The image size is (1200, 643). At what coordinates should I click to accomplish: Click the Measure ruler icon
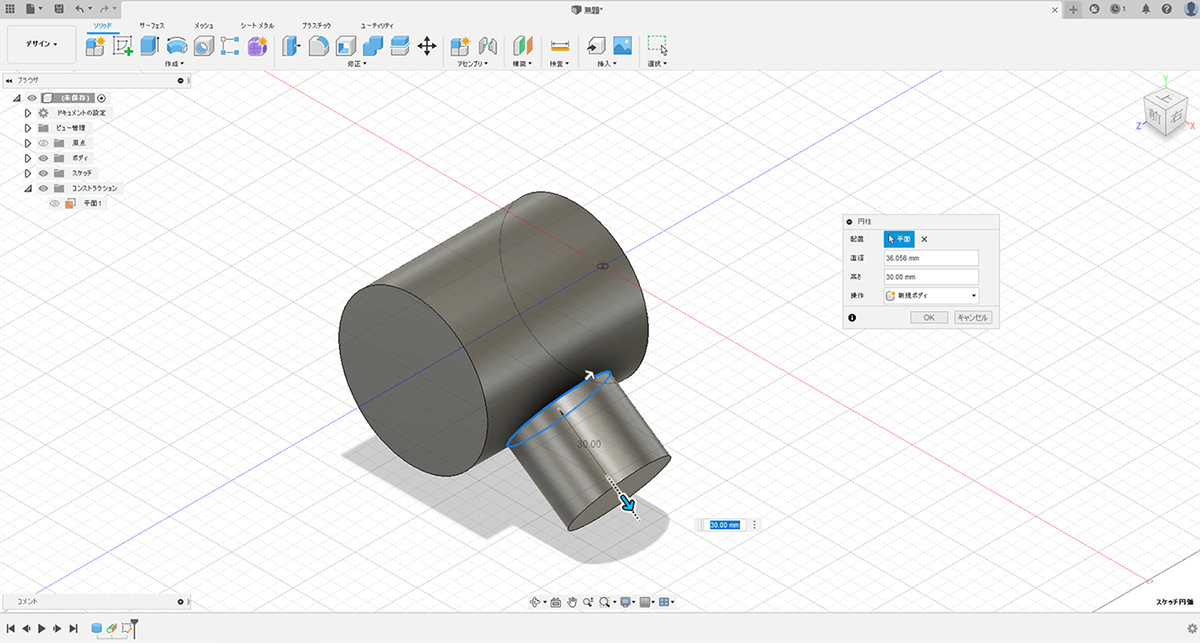(559, 45)
